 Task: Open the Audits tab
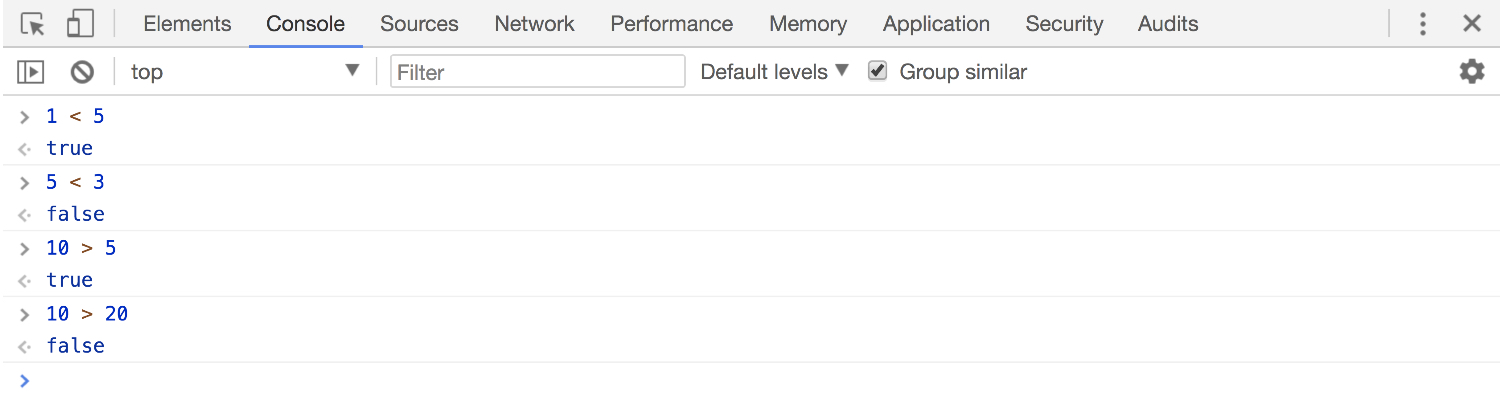(x=1168, y=24)
